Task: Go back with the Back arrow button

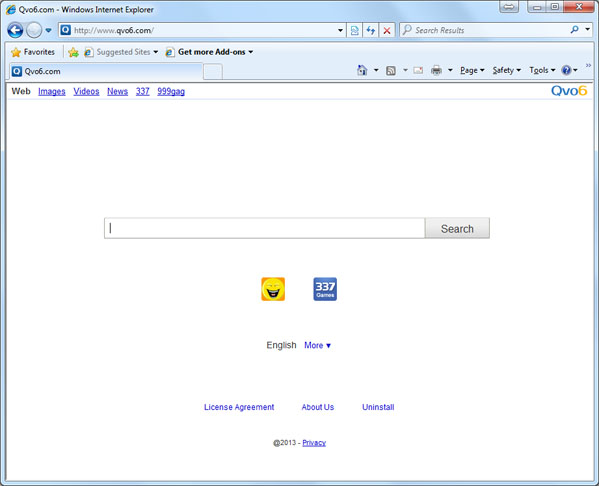Action: 15,31
